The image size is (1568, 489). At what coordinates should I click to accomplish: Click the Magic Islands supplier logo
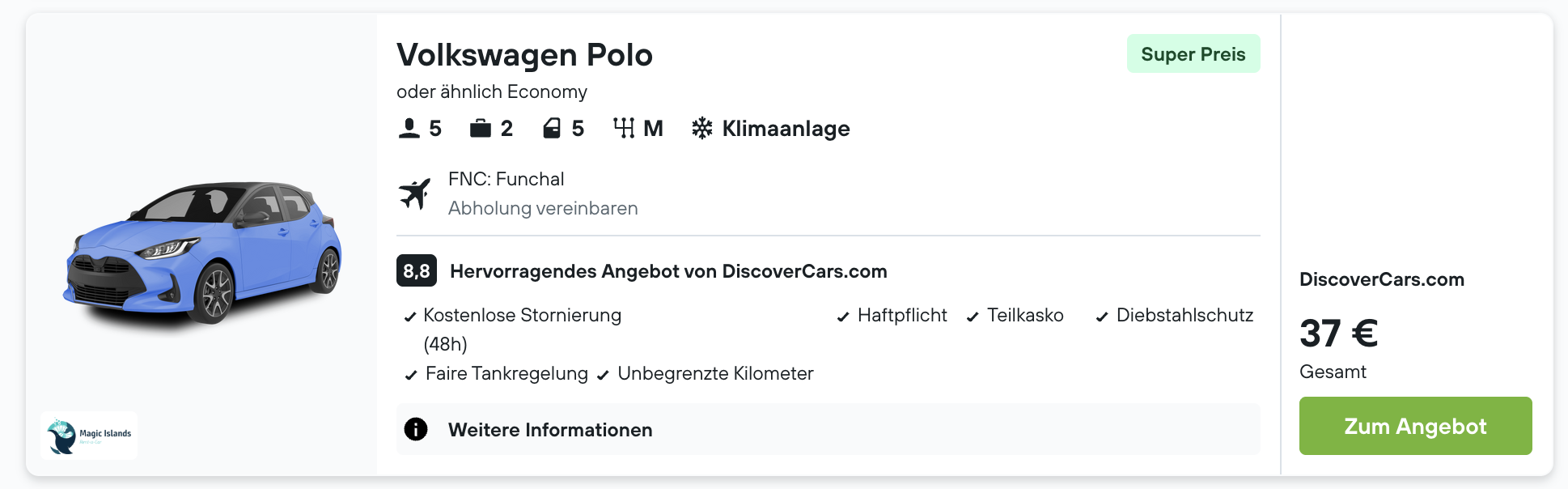click(x=89, y=436)
